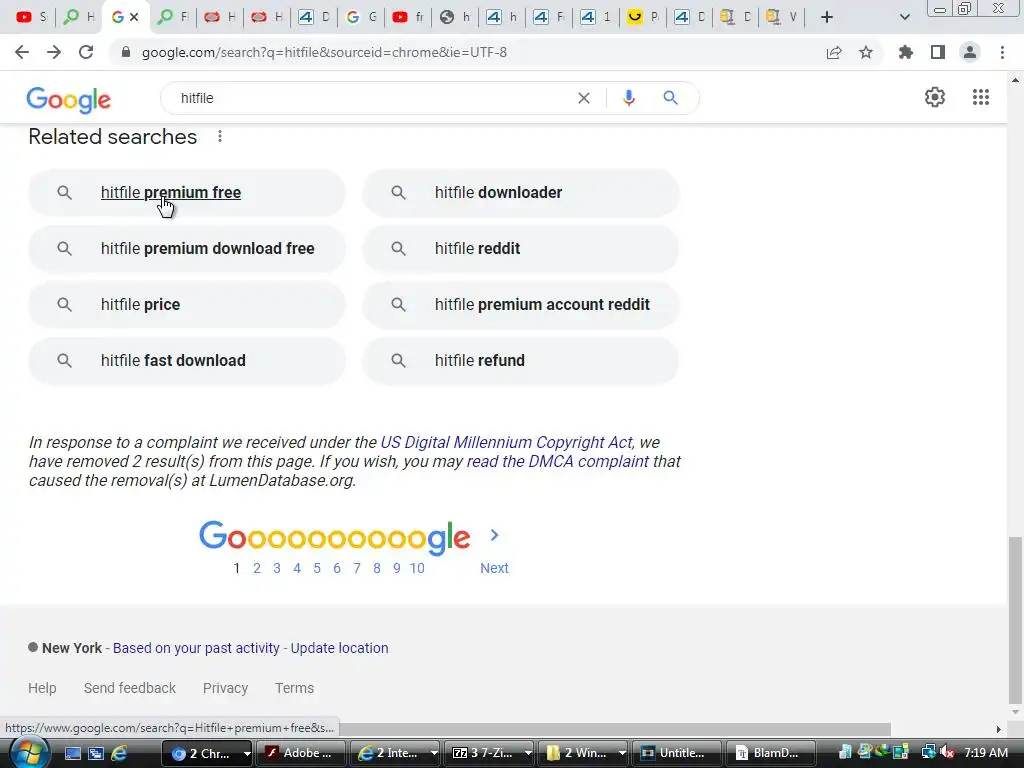
Task: Expand the tab search dropdown arrow
Action: click(x=904, y=17)
